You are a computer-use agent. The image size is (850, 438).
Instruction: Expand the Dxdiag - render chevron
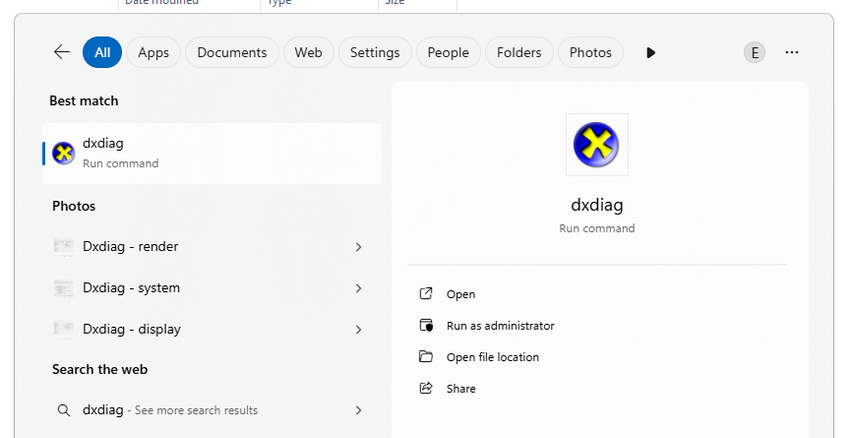point(358,247)
